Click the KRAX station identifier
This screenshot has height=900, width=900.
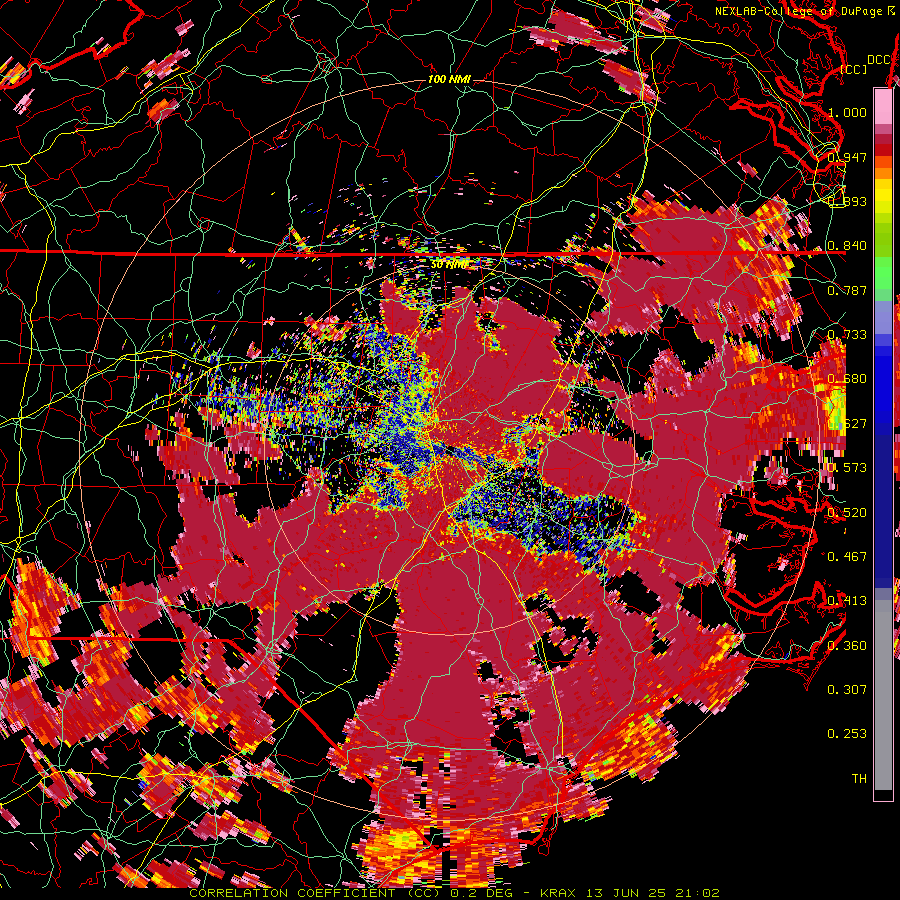[558, 893]
